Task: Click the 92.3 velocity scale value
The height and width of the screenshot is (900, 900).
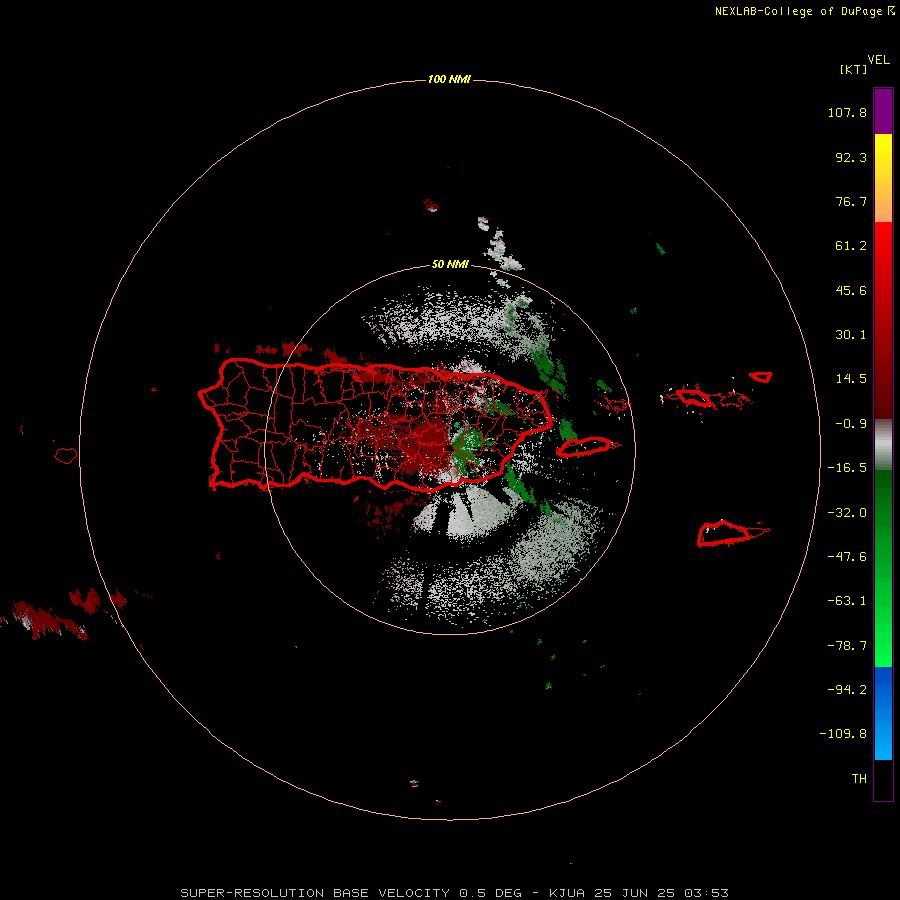Action: tap(851, 157)
